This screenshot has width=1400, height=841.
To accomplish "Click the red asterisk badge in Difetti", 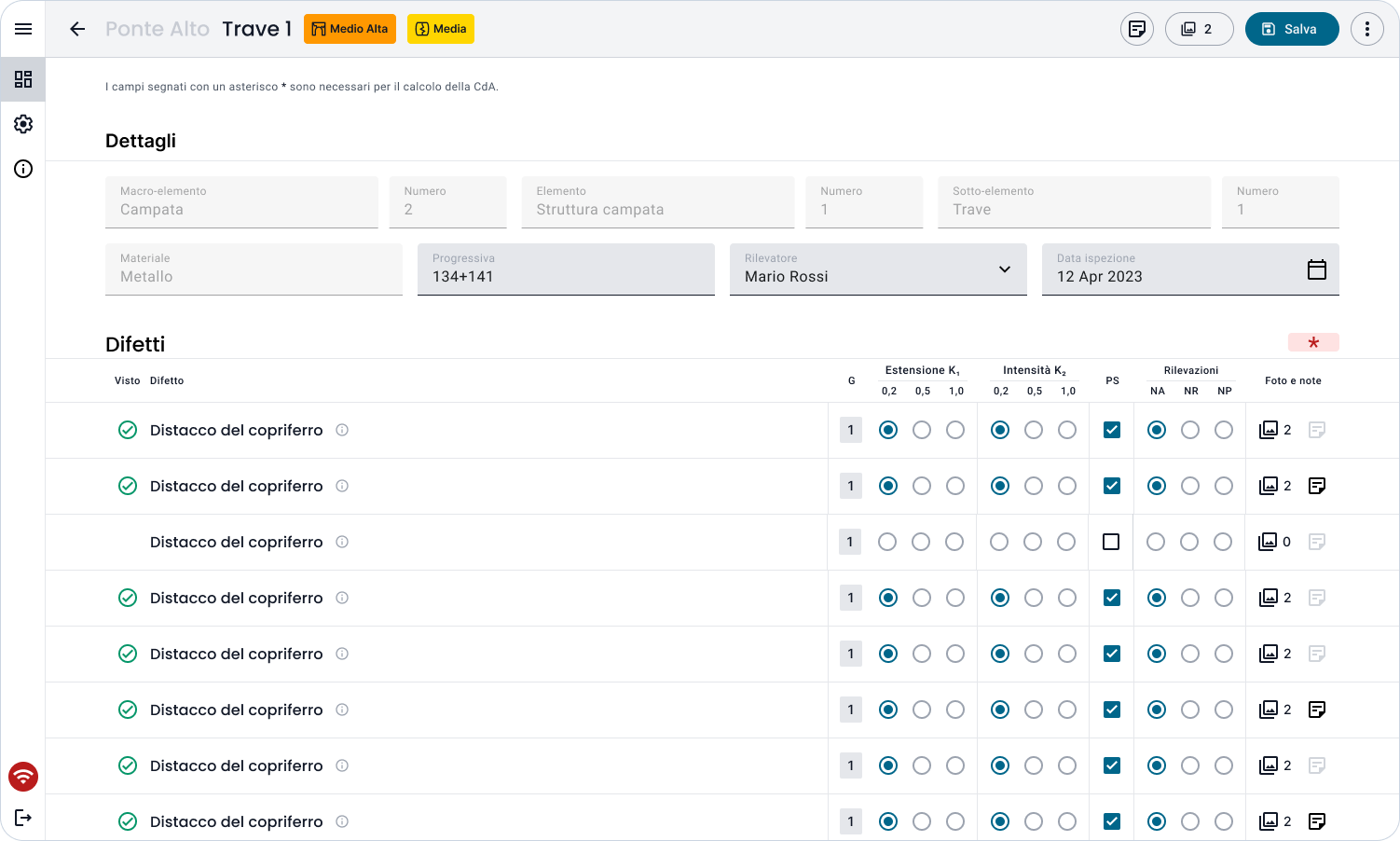I will tap(1313, 342).
